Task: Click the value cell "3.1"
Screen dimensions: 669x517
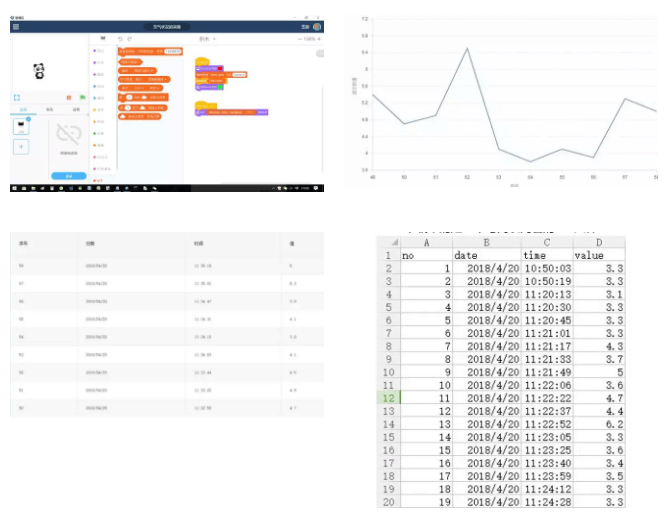Action: pyautogui.click(x=599, y=294)
